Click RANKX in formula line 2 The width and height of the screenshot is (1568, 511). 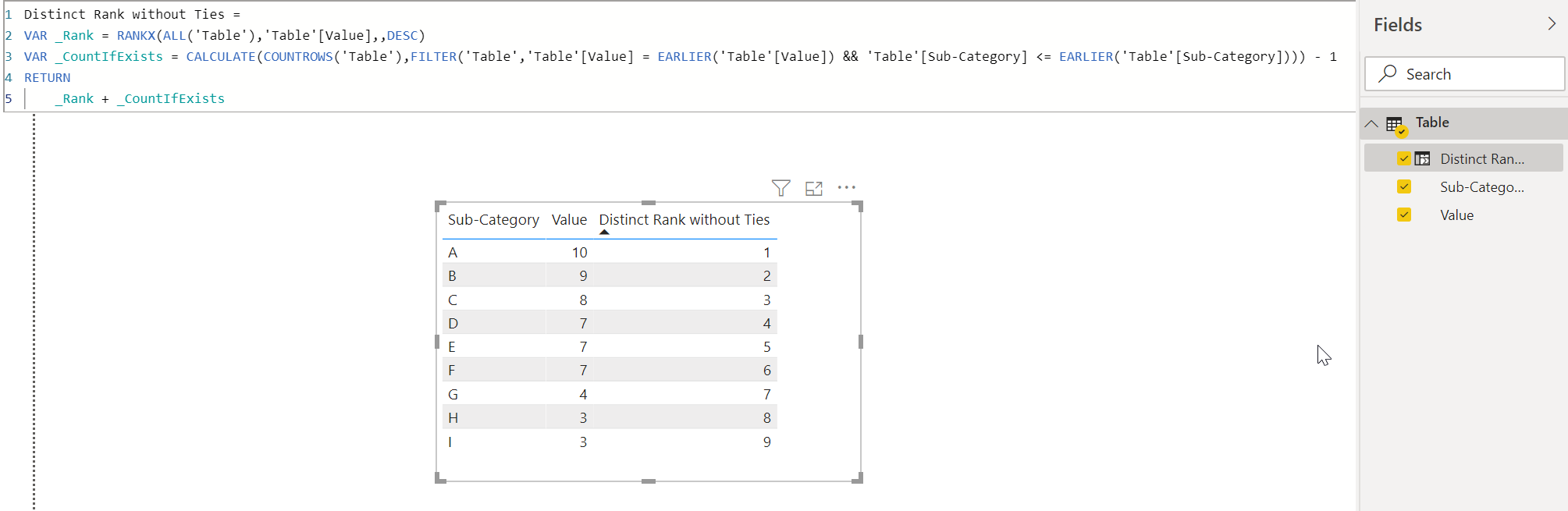pyautogui.click(x=136, y=35)
